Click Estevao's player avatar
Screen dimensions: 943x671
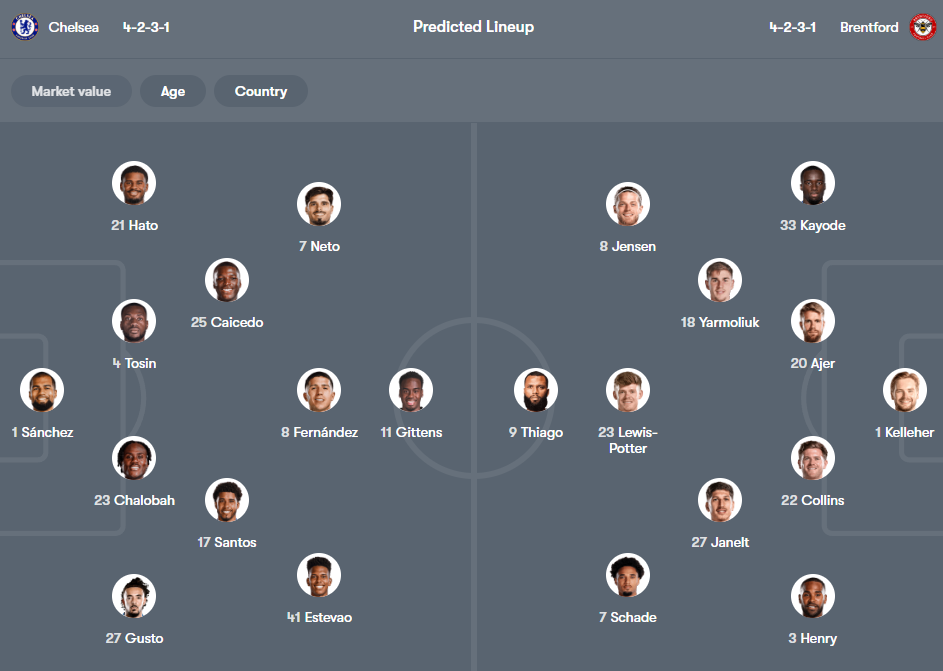point(319,575)
